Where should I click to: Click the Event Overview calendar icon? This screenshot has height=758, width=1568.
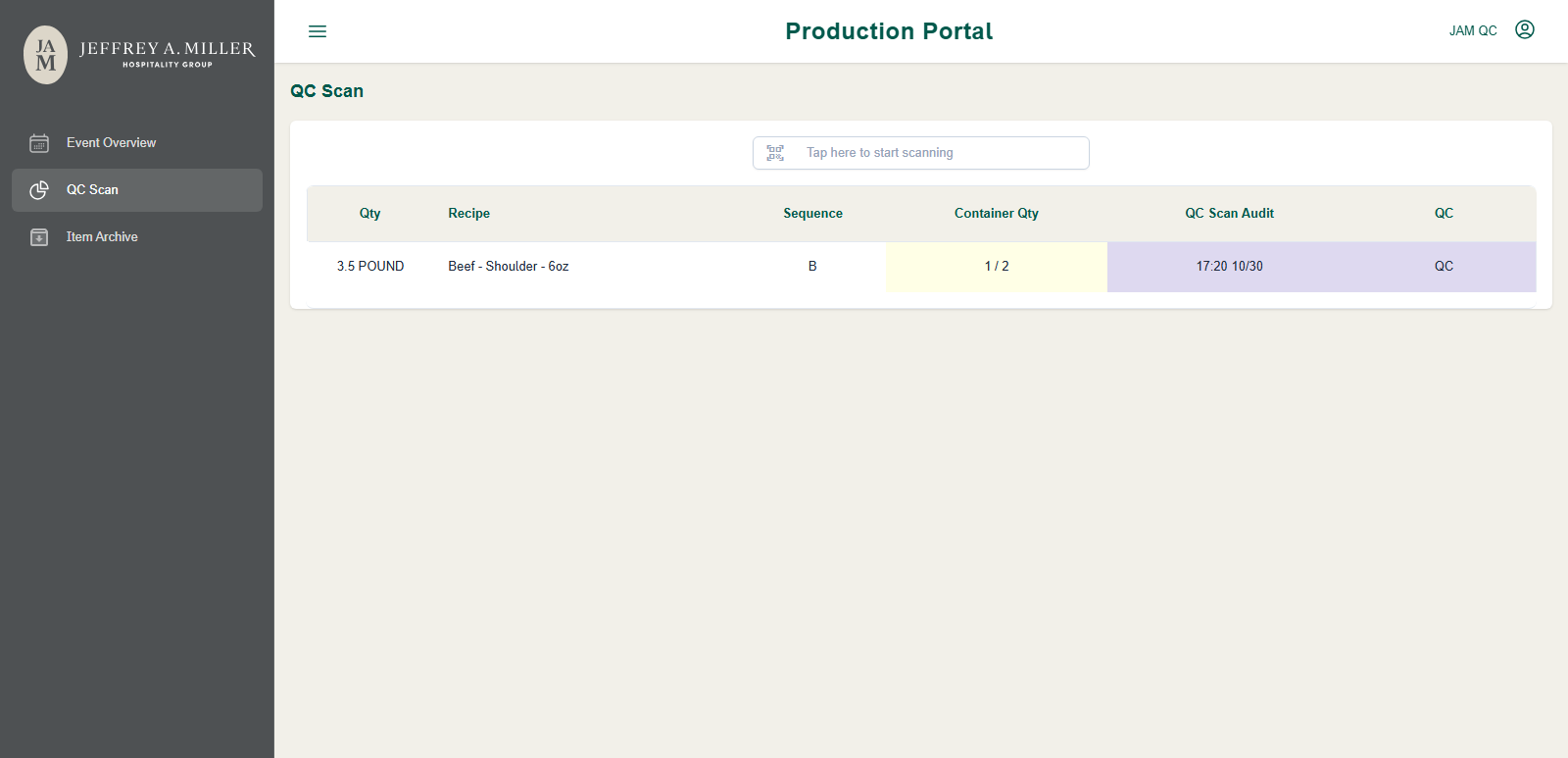pos(39,143)
